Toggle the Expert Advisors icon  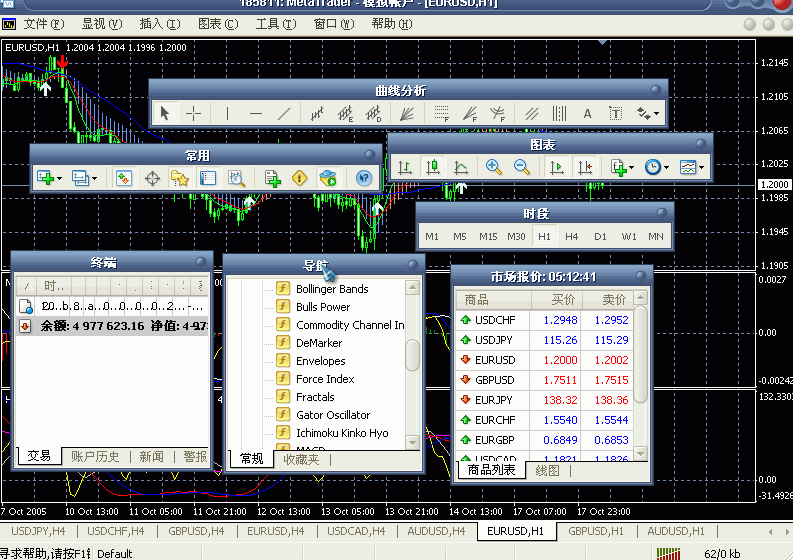tap(328, 178)
